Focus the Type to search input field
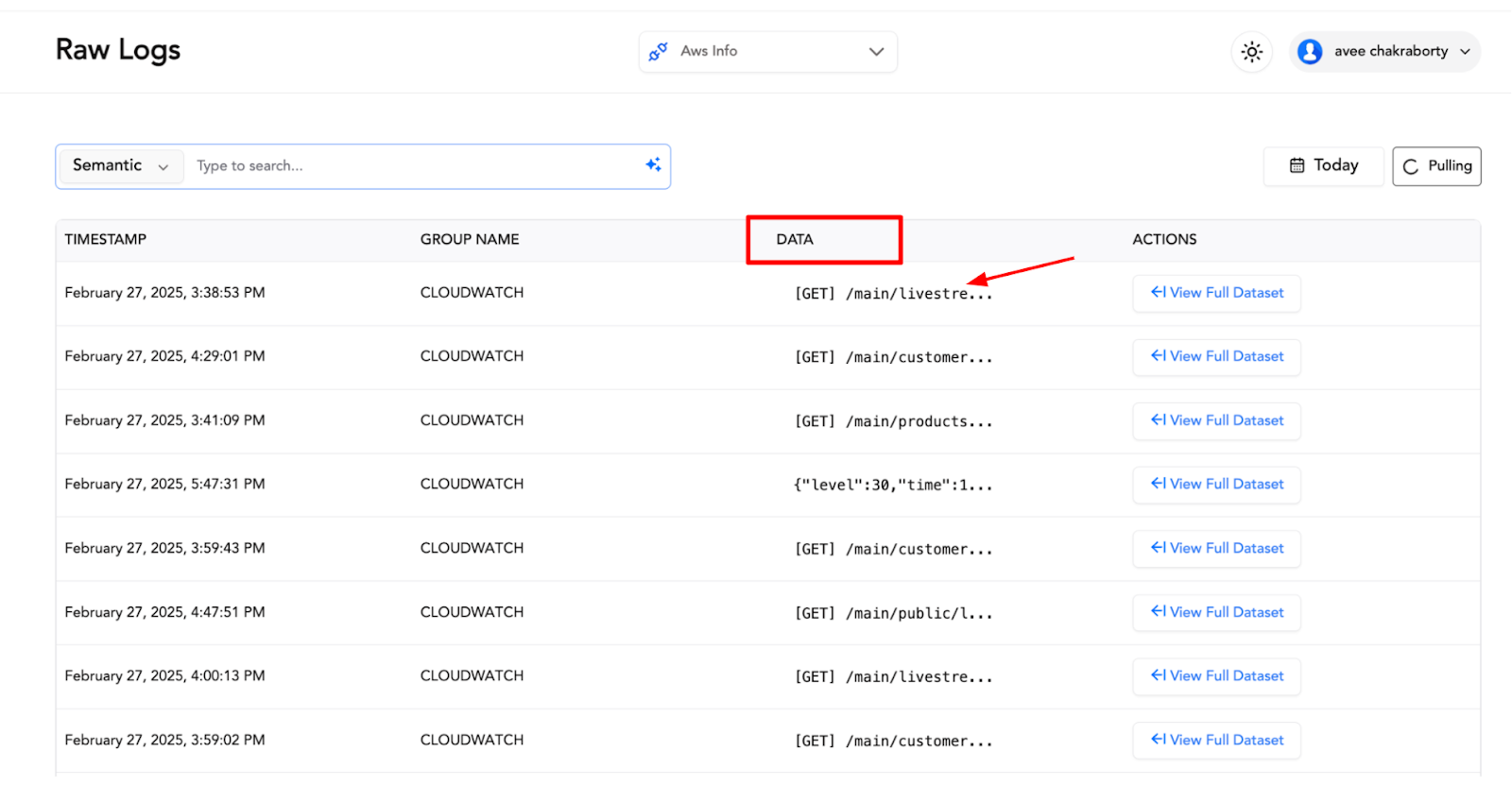This screenshot has height=803, width=1512. [414, 166]
